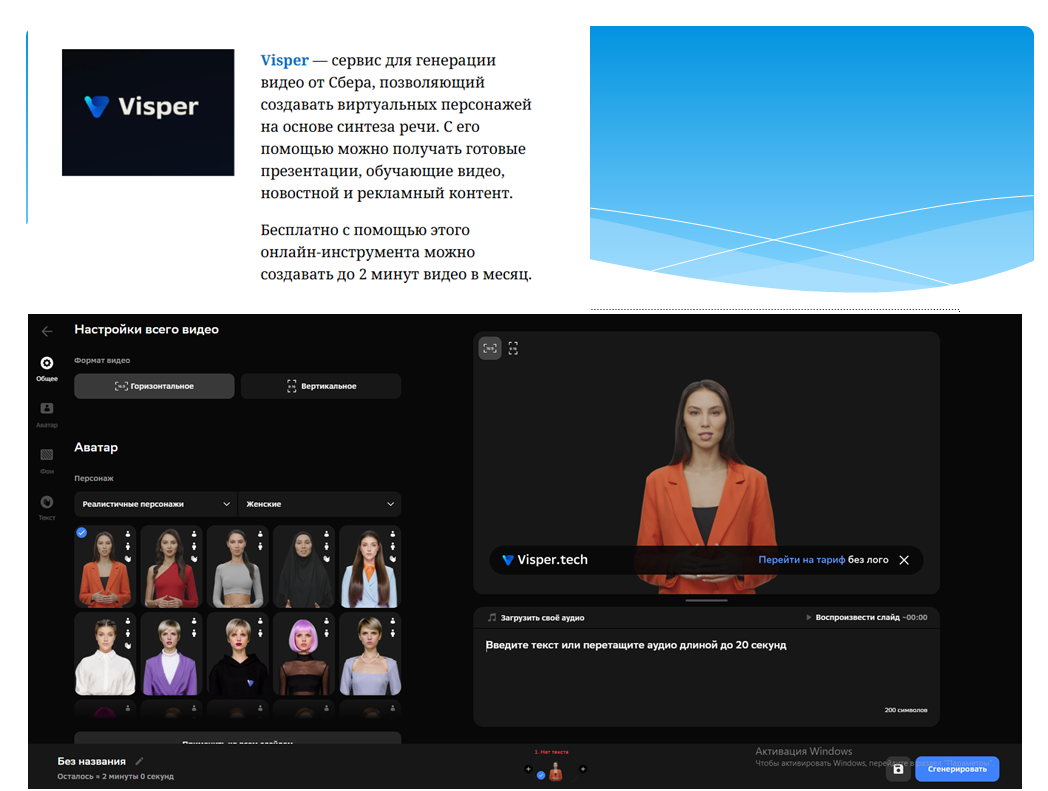Image resolution: width=1048 pixels, height=791 pixels.
Task: Open the Аватар sidebar section
Action: coord(47,410)
